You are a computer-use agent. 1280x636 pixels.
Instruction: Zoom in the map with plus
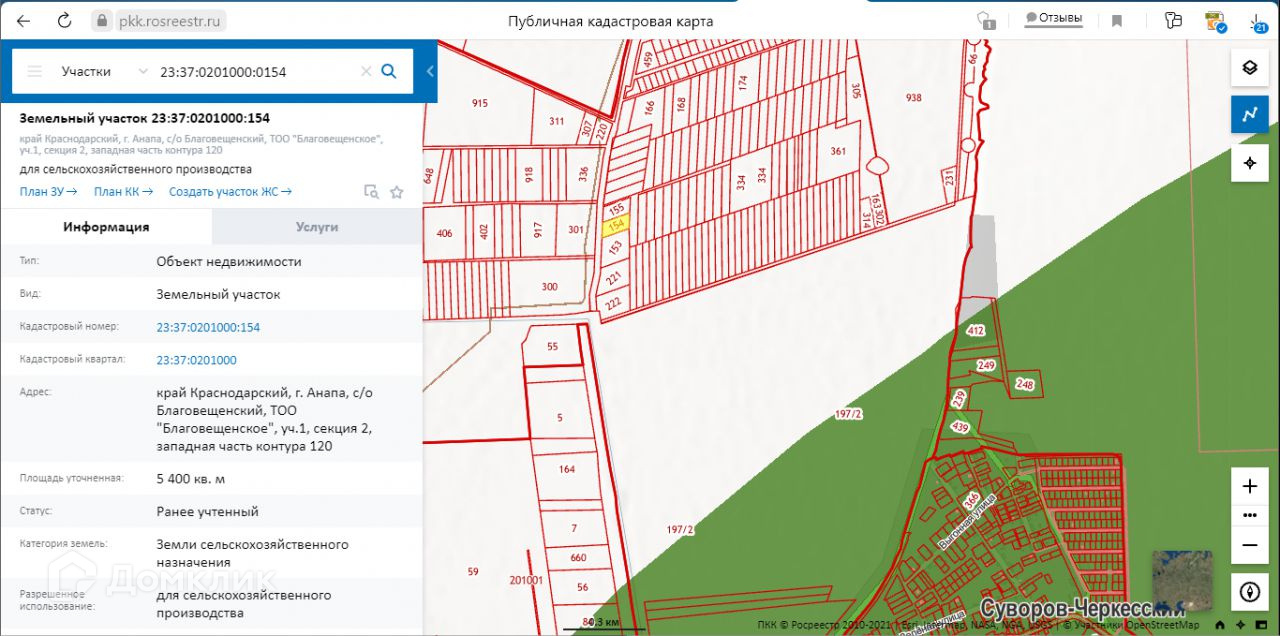[1249, 487]
